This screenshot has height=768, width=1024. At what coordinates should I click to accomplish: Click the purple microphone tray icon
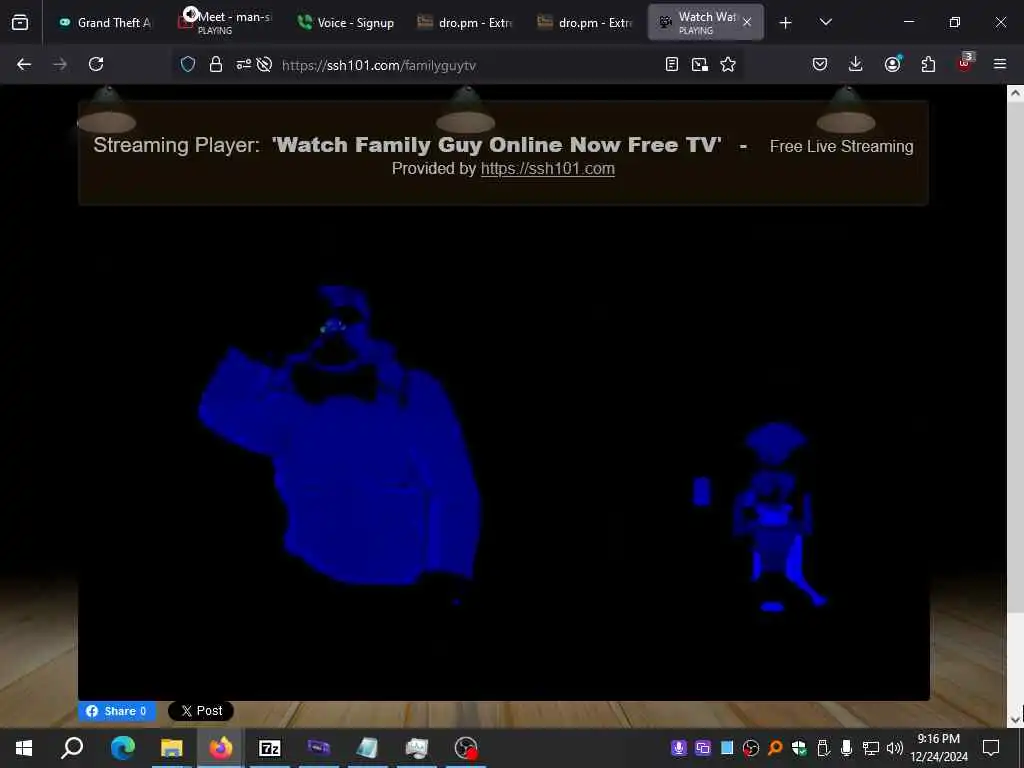tap(679, 748)
